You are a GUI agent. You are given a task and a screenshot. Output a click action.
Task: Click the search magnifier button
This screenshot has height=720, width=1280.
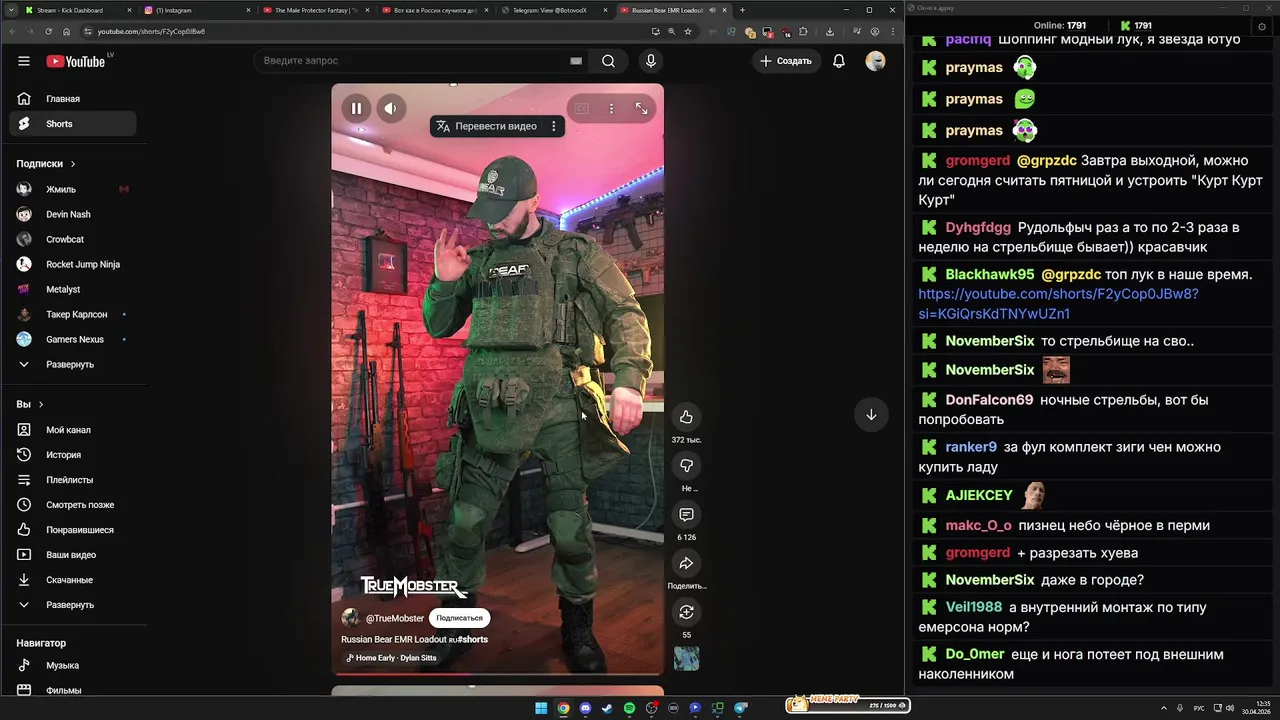click(608, 61)
